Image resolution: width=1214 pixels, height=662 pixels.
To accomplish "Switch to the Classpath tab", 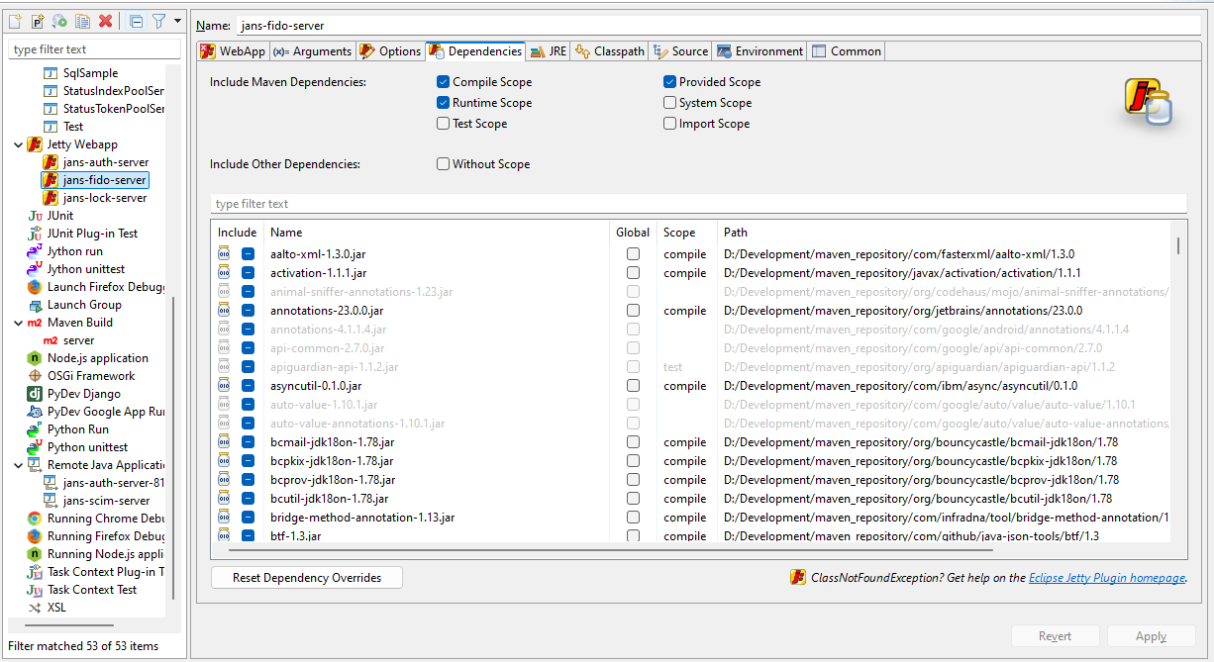I will [x=610, y=51].
